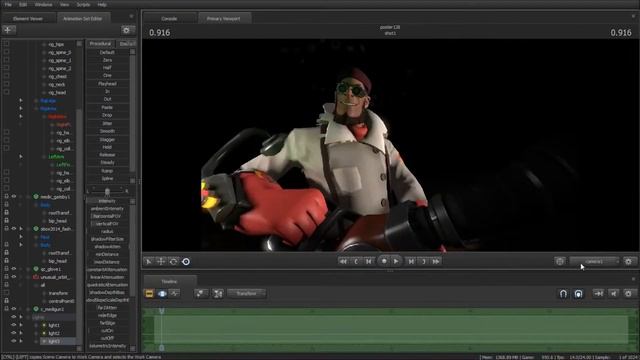Toggle visibility eye of qc_glove1

[13, 269]
